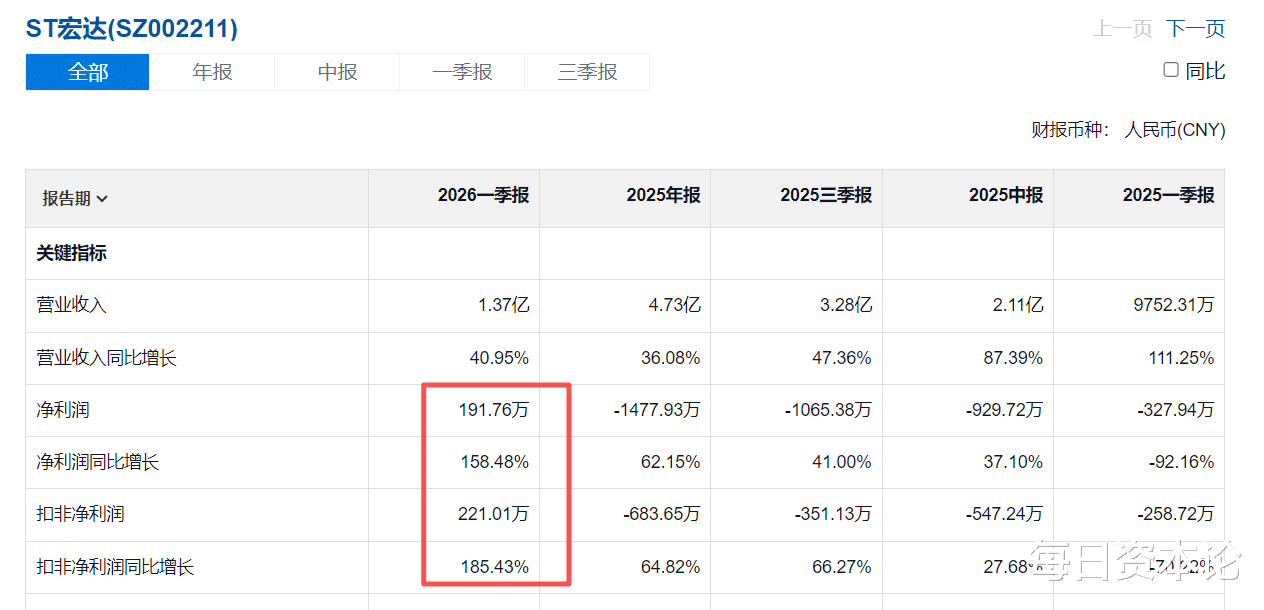Viewport: 1264px width, 610px height.
Task: Open the ST宏达(SZ002211) stock title
Action: click(x=132, y=29)
